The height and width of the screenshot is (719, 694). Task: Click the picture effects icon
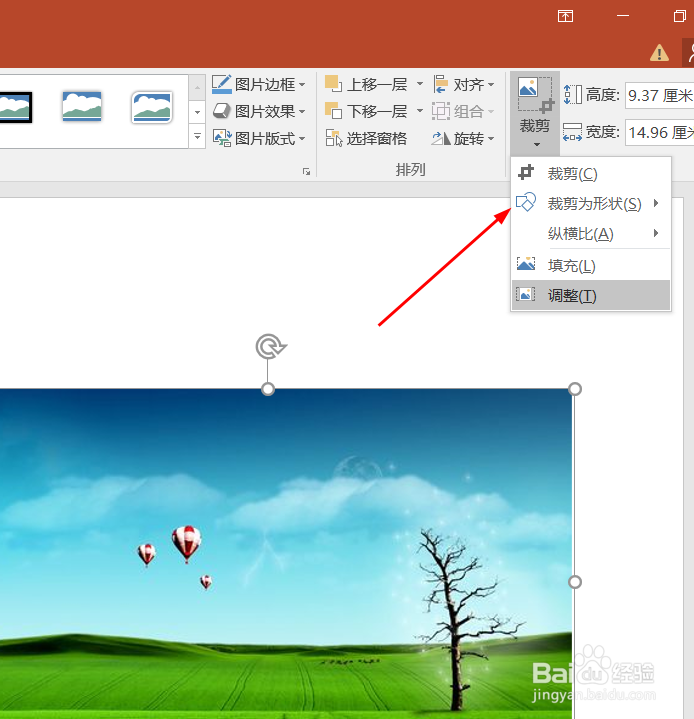[222, 111]
